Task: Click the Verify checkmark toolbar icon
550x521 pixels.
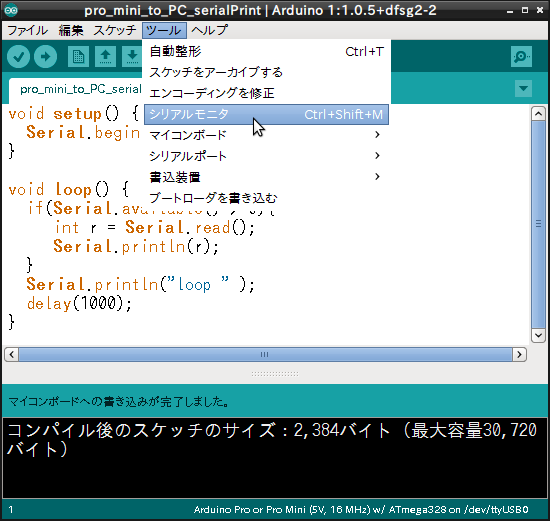Action: point(18,56)
